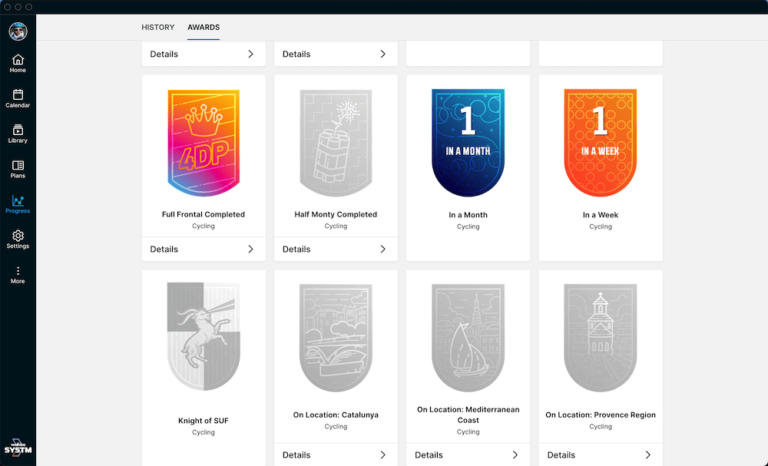The image size is (768, 466).
Task: Click the Half Monty Completed dynamite badge
Action: pos(336,143)
